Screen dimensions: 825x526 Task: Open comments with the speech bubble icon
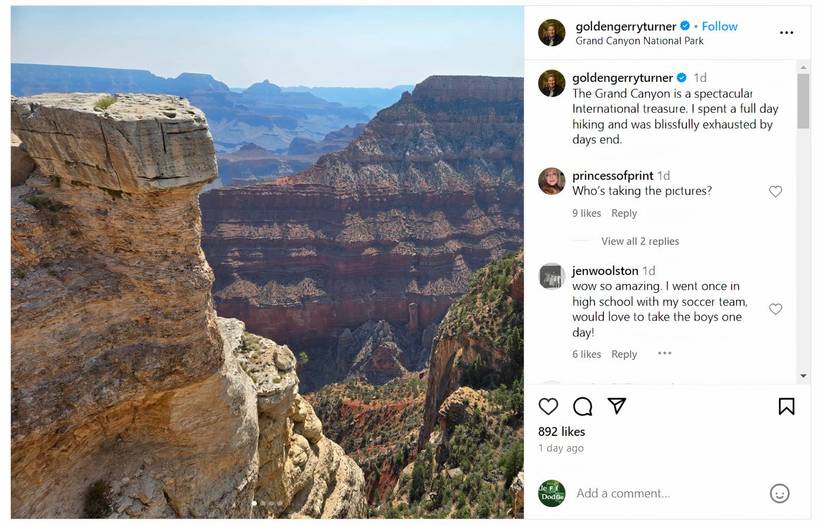[x=582, y=406]
